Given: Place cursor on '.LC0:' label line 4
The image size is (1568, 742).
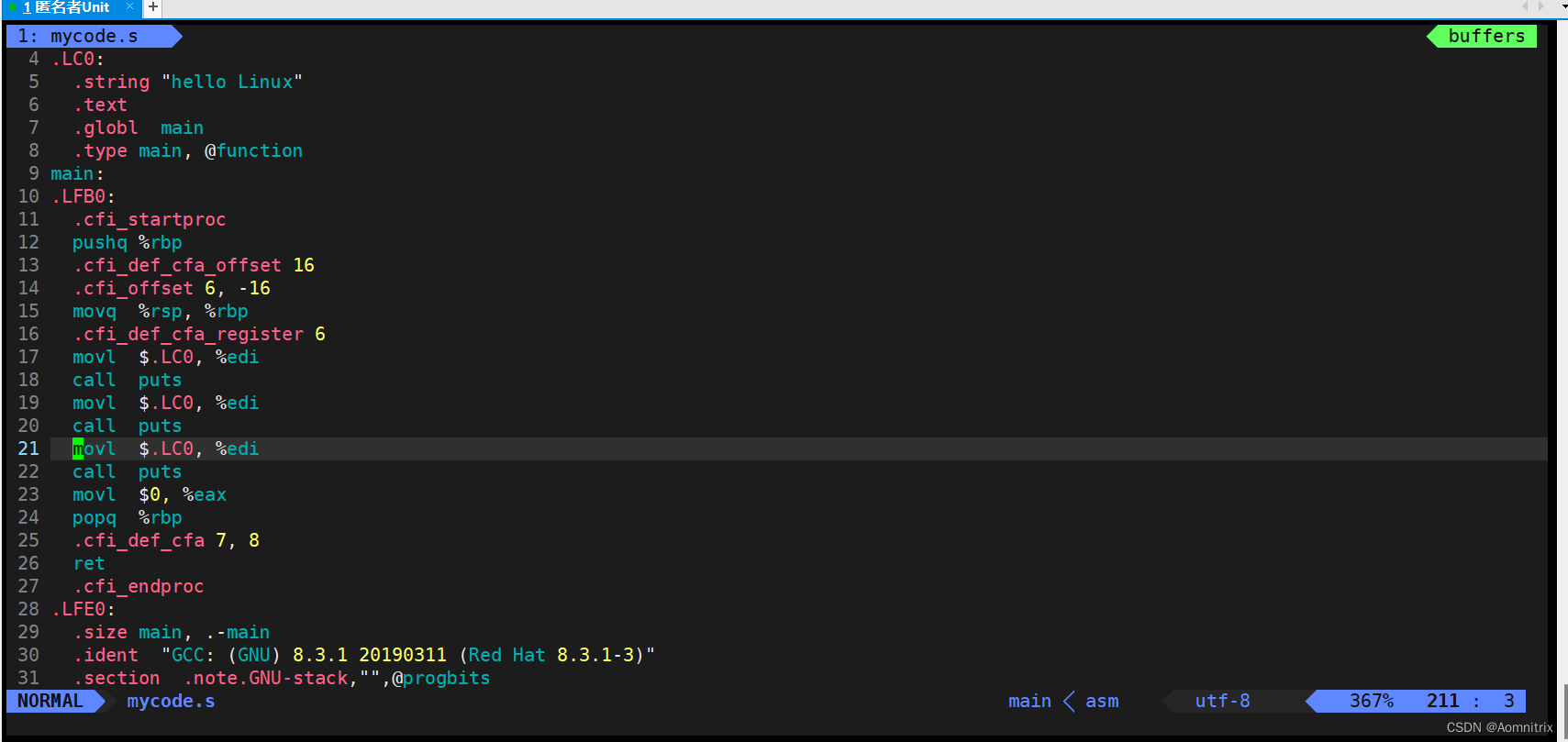Looking at the screenshot, I should click(78, 59).
